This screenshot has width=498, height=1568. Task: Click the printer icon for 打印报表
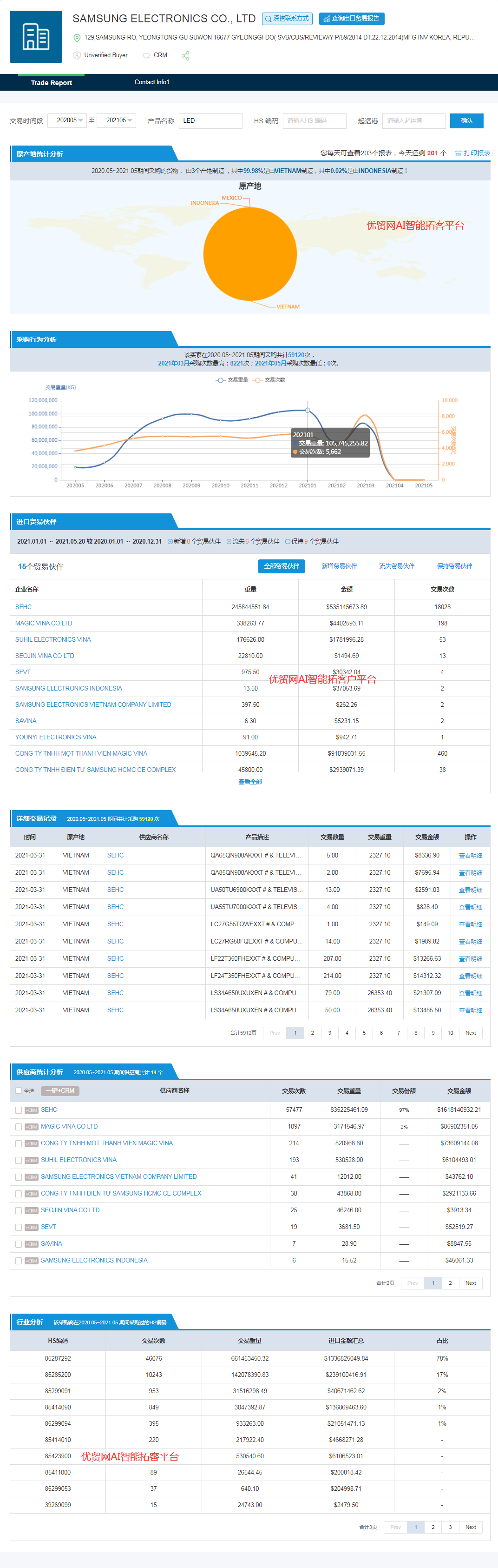(459, 153)
